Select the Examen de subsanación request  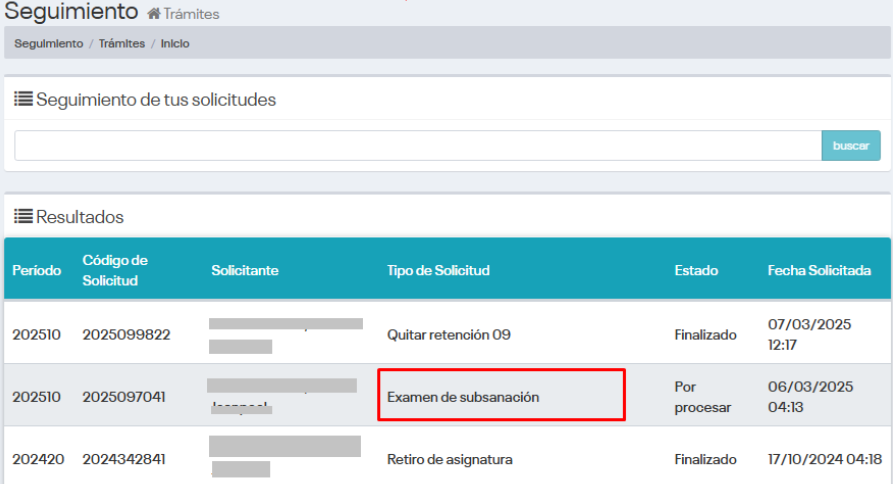(463, 397)
